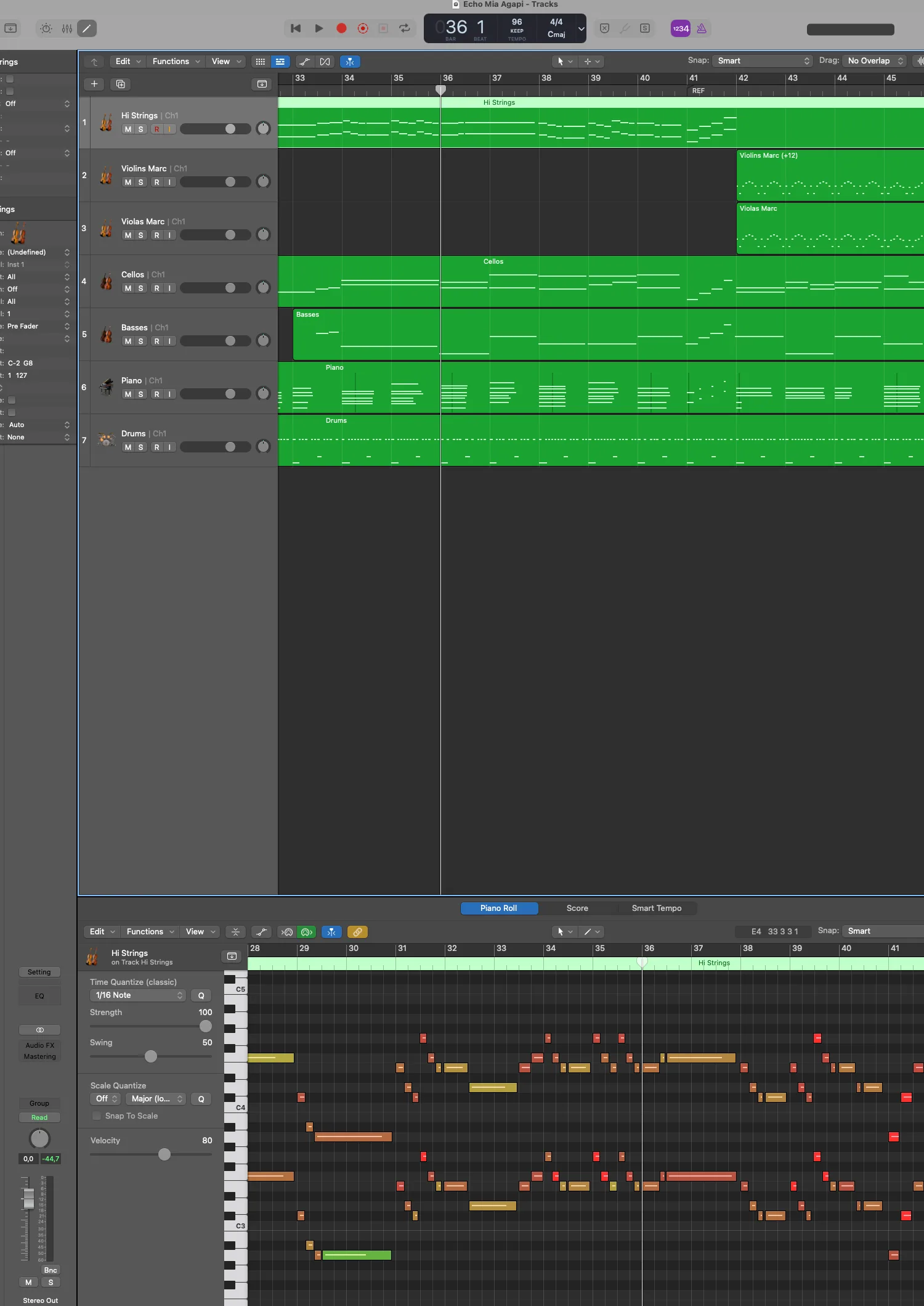Mute the Hi Strings track

pos(128,129)
